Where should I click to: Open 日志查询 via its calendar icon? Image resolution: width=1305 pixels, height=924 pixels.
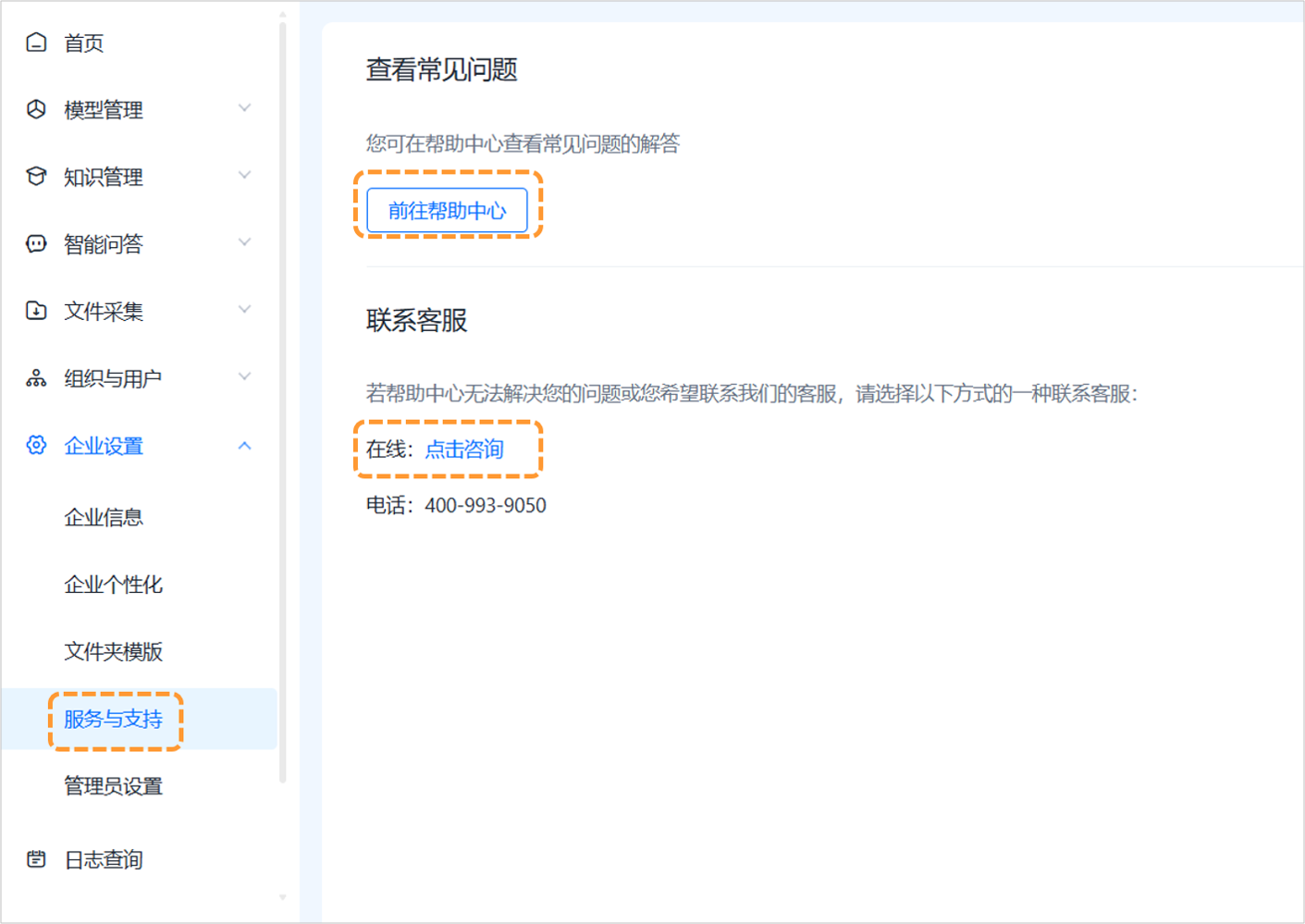pyautogui.click(x=35, y=859)
